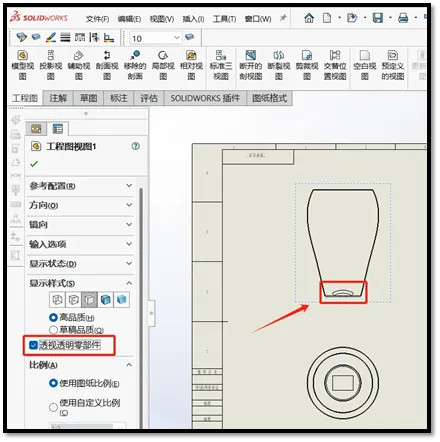Click the Open file icon
440x442 pixels.
click(352, 18)
